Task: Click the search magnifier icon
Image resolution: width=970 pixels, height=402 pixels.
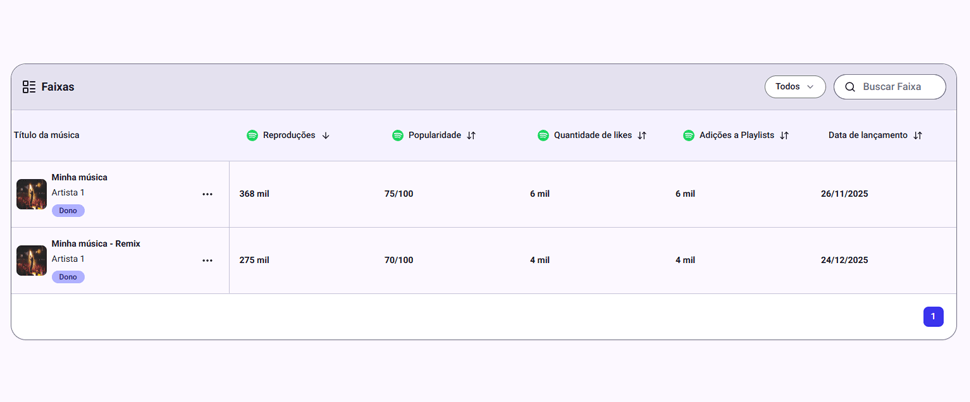Action: 850,87
